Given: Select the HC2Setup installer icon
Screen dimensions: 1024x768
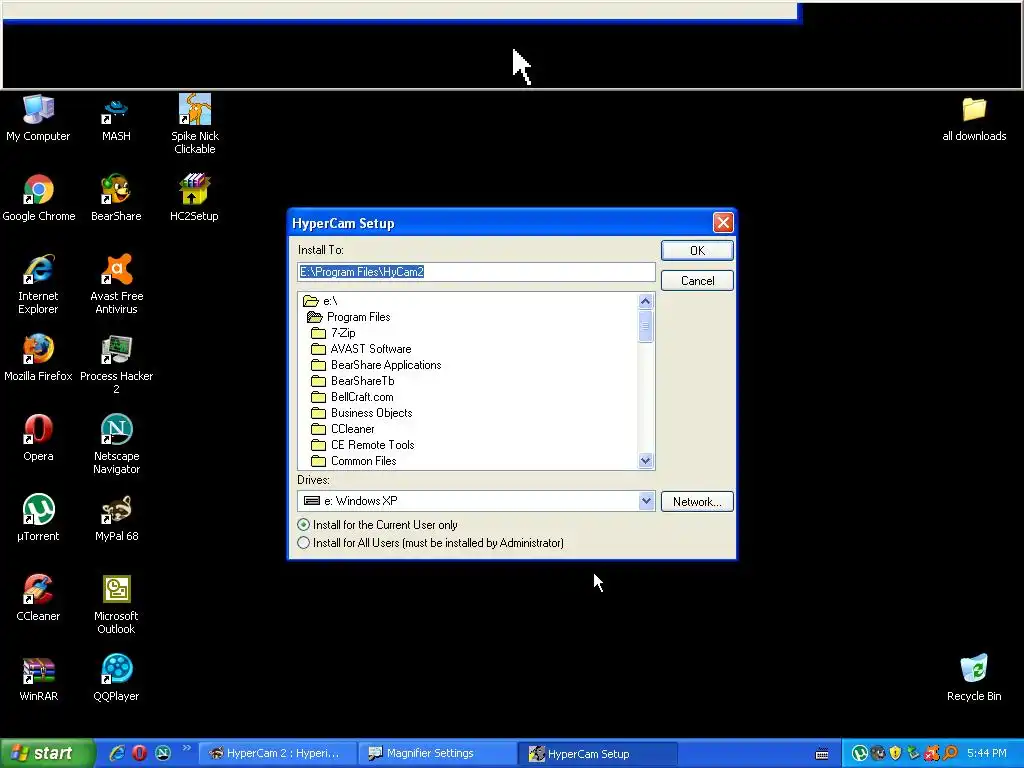Looking at the screenshot, I should coord(194,198).
